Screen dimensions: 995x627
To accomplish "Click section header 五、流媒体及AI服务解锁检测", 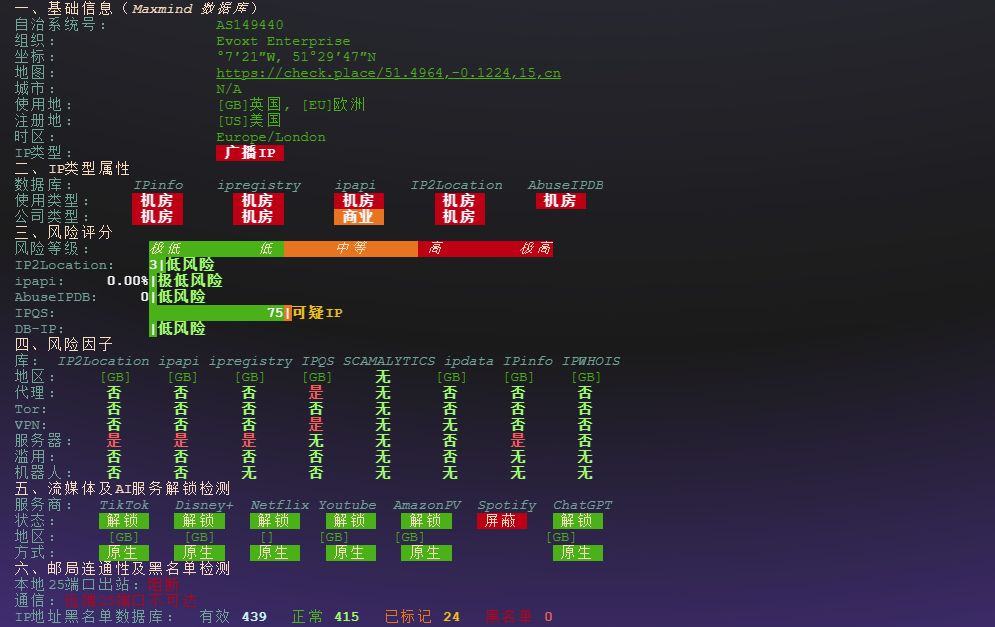I will click(x=122, y=489).
